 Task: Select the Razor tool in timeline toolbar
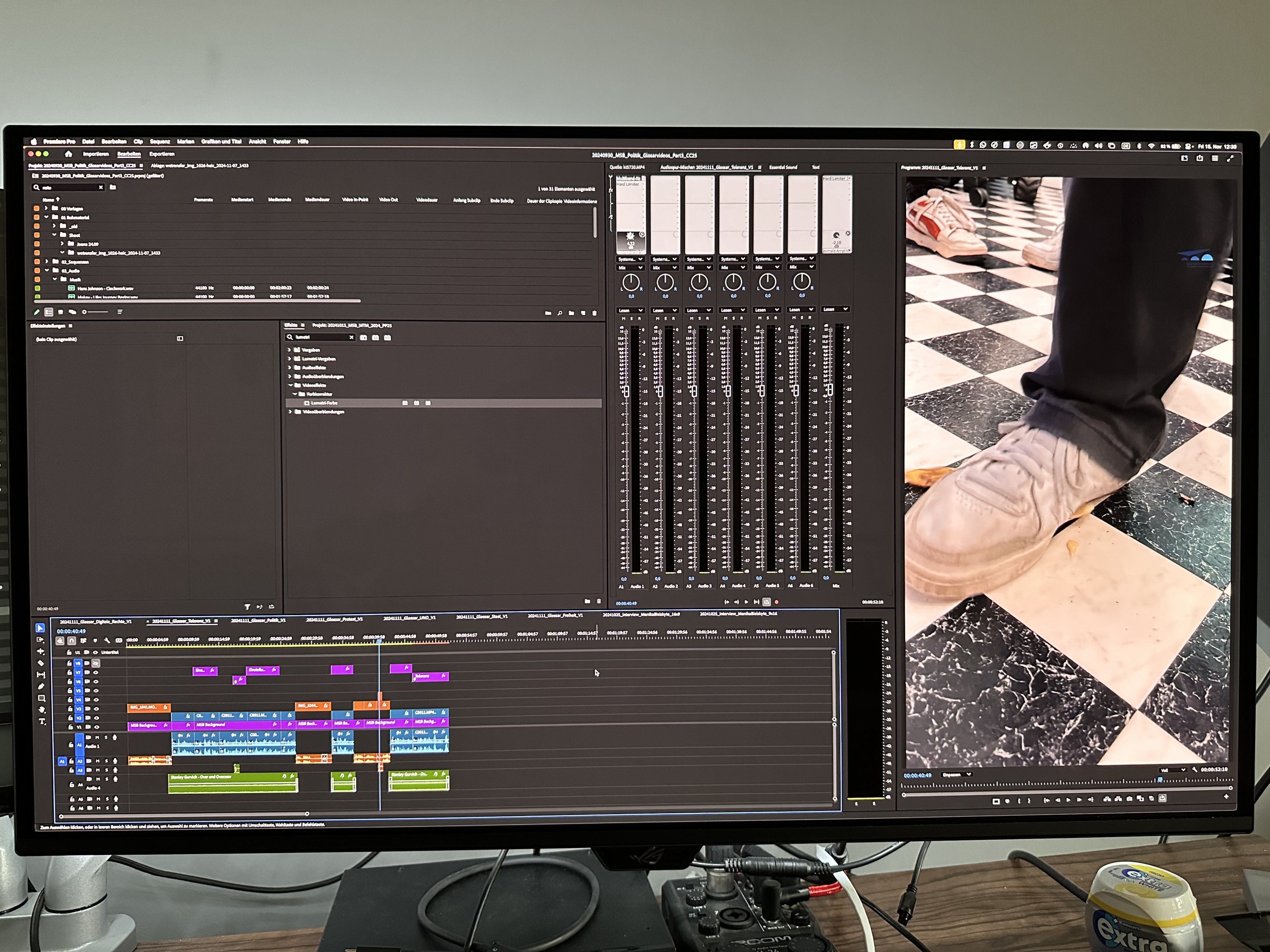(x=41, y=663)
